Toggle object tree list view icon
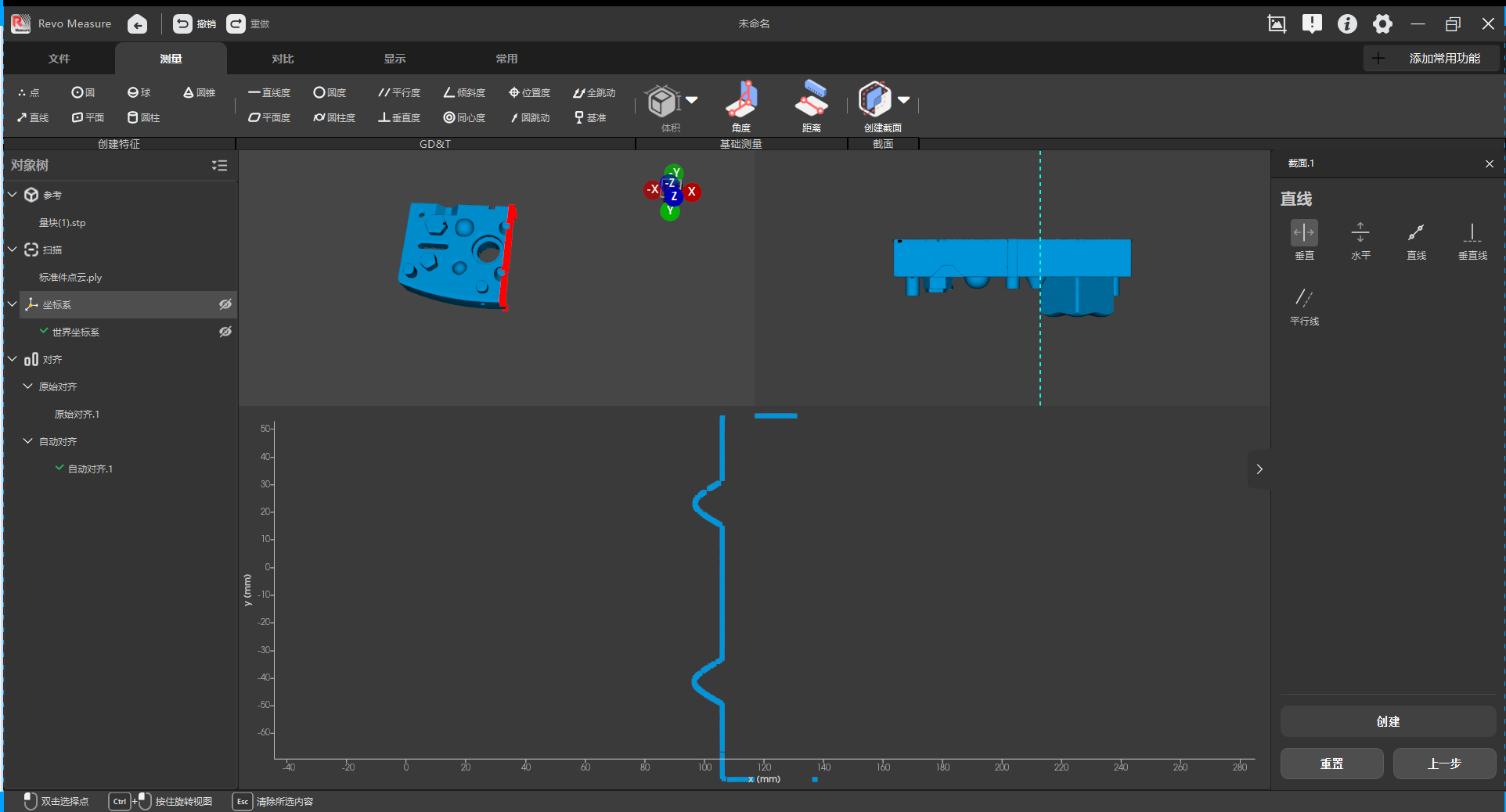 click(219, 165)
